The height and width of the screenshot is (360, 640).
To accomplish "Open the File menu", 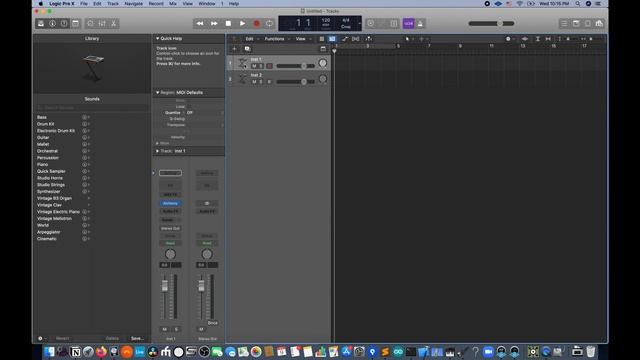I will [x=84, y=4].
